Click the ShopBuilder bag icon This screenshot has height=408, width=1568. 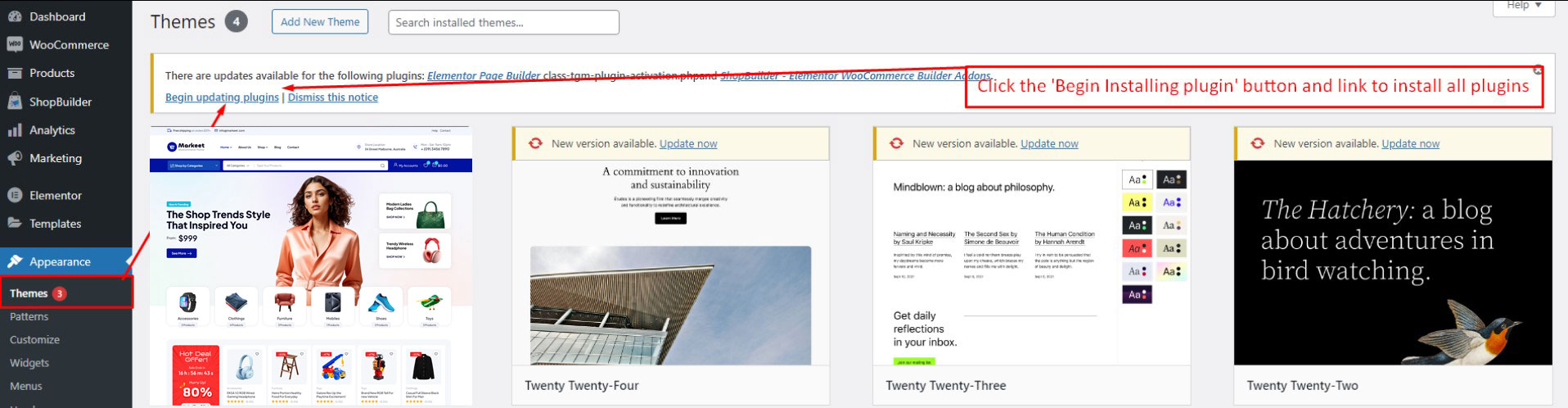coord(15,102)
